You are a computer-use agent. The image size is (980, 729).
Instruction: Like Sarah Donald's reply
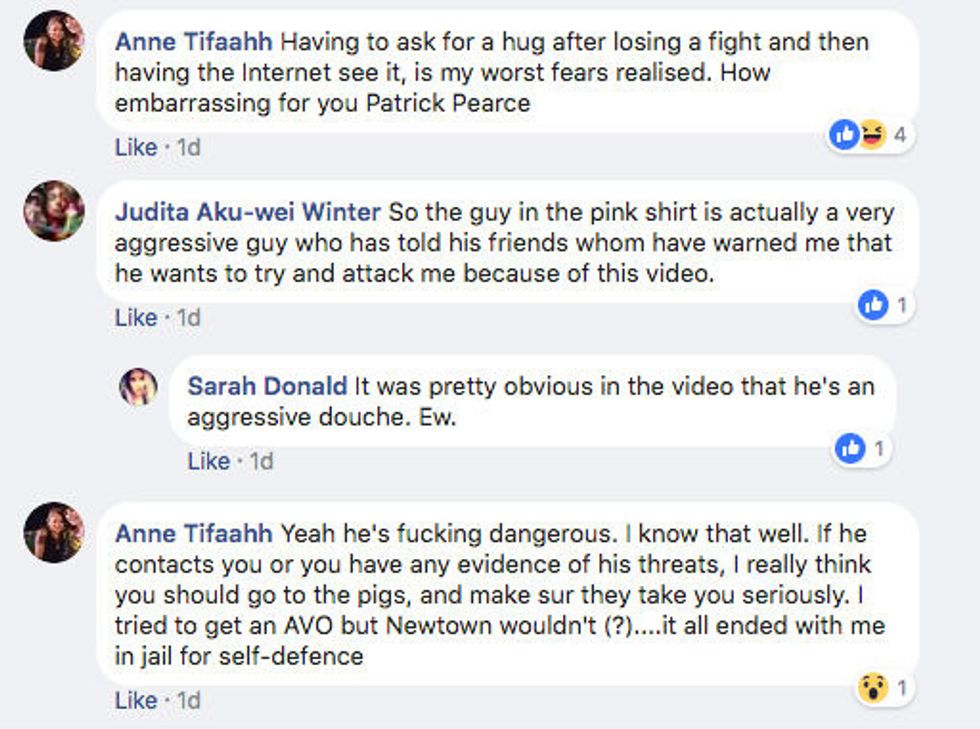pos(209,461)
